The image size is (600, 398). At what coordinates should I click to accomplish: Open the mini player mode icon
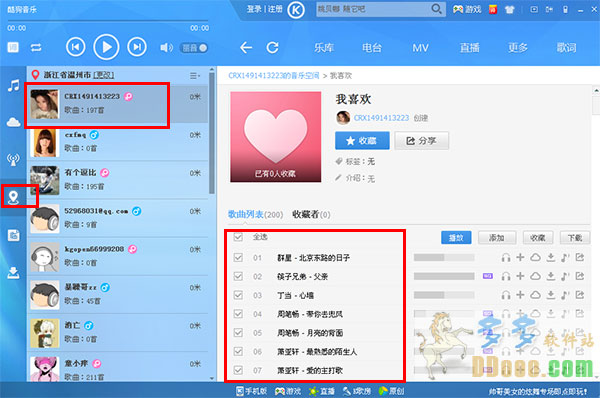point(534,10)
